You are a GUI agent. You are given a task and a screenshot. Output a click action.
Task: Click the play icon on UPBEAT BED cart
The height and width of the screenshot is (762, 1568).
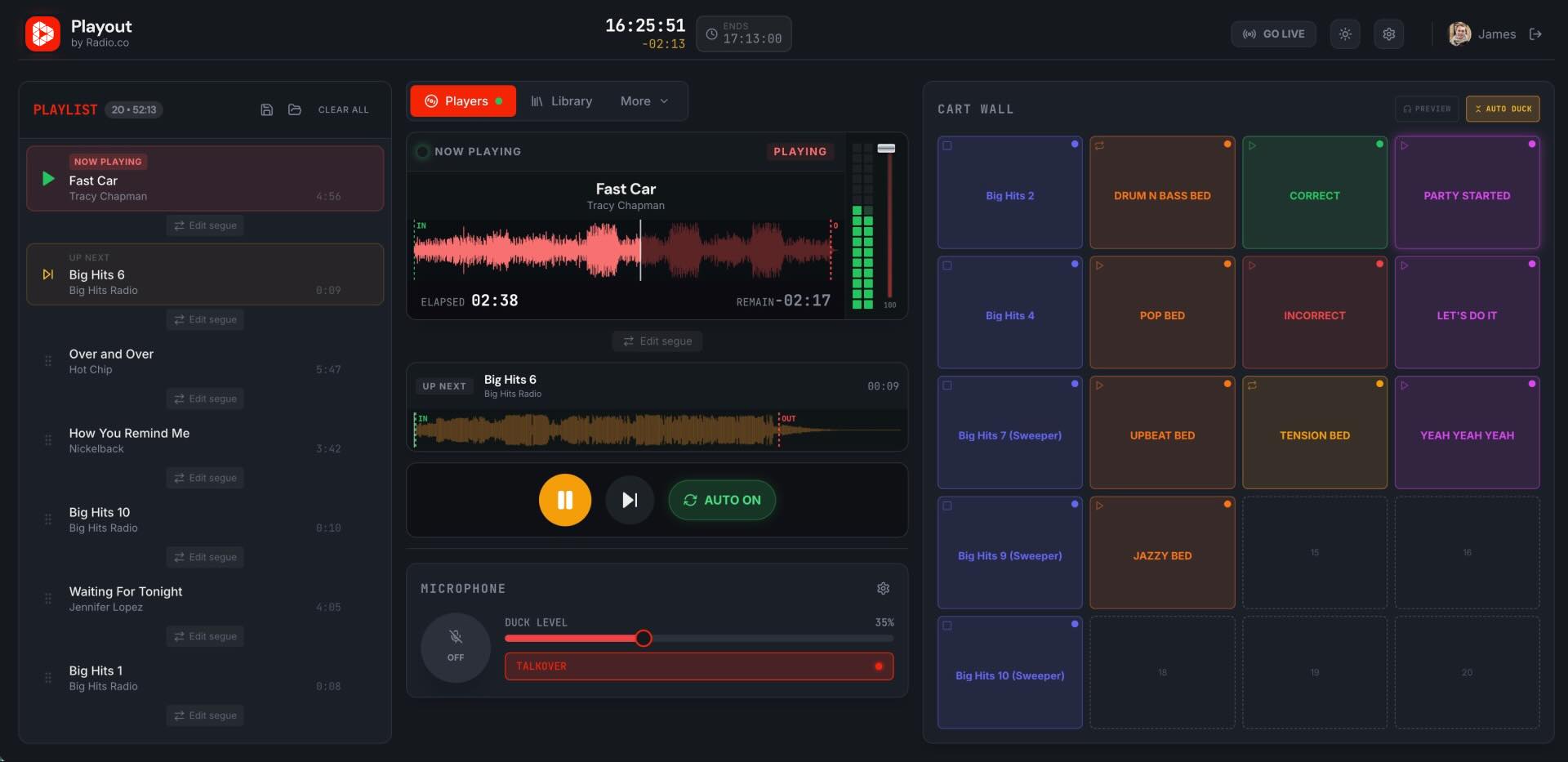(1099, 385)
